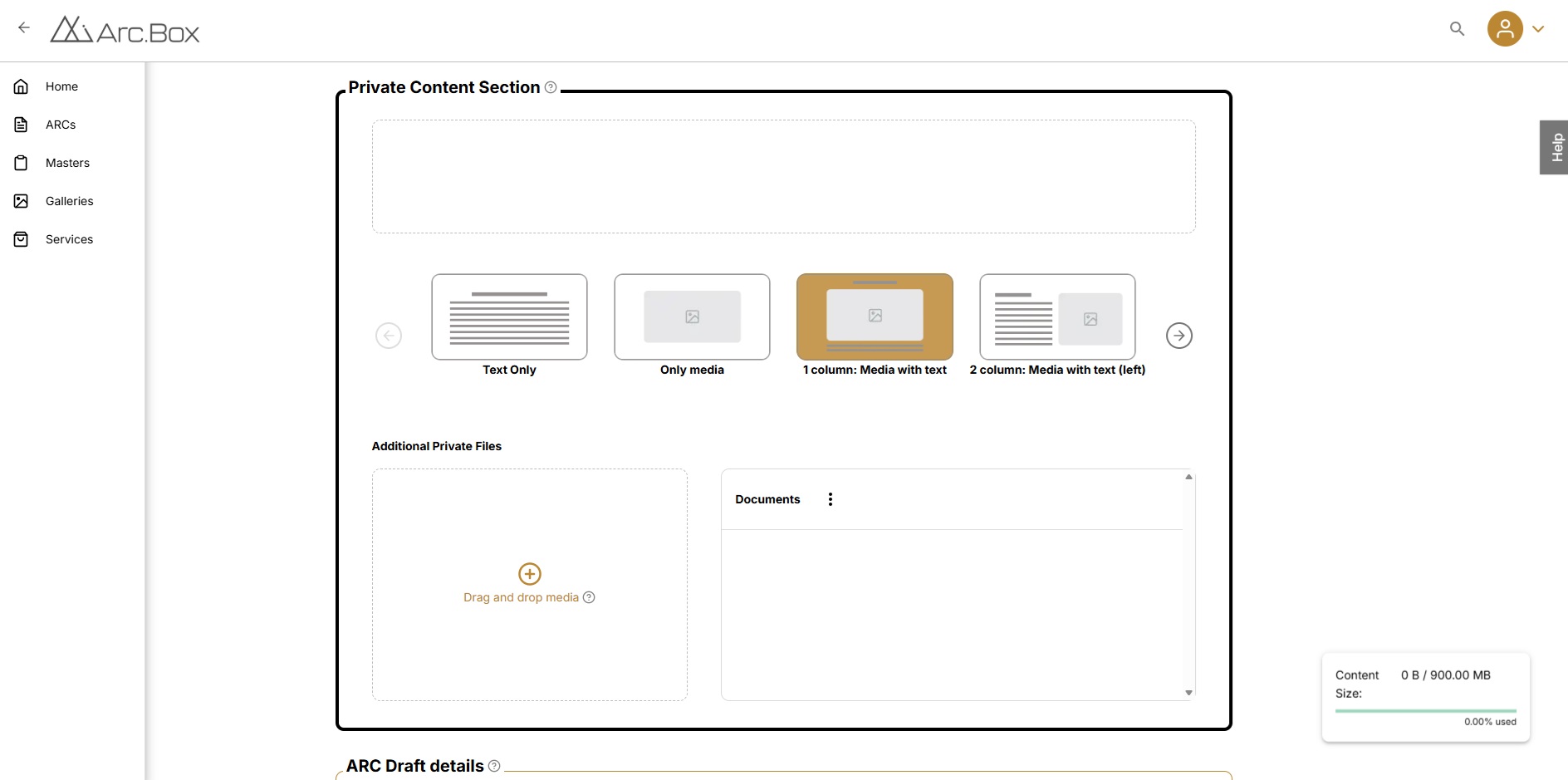The height and width of the screenshot is (780, 1568).
Task: Click documents list scroll down arrow
Action: pos(1188,693)
